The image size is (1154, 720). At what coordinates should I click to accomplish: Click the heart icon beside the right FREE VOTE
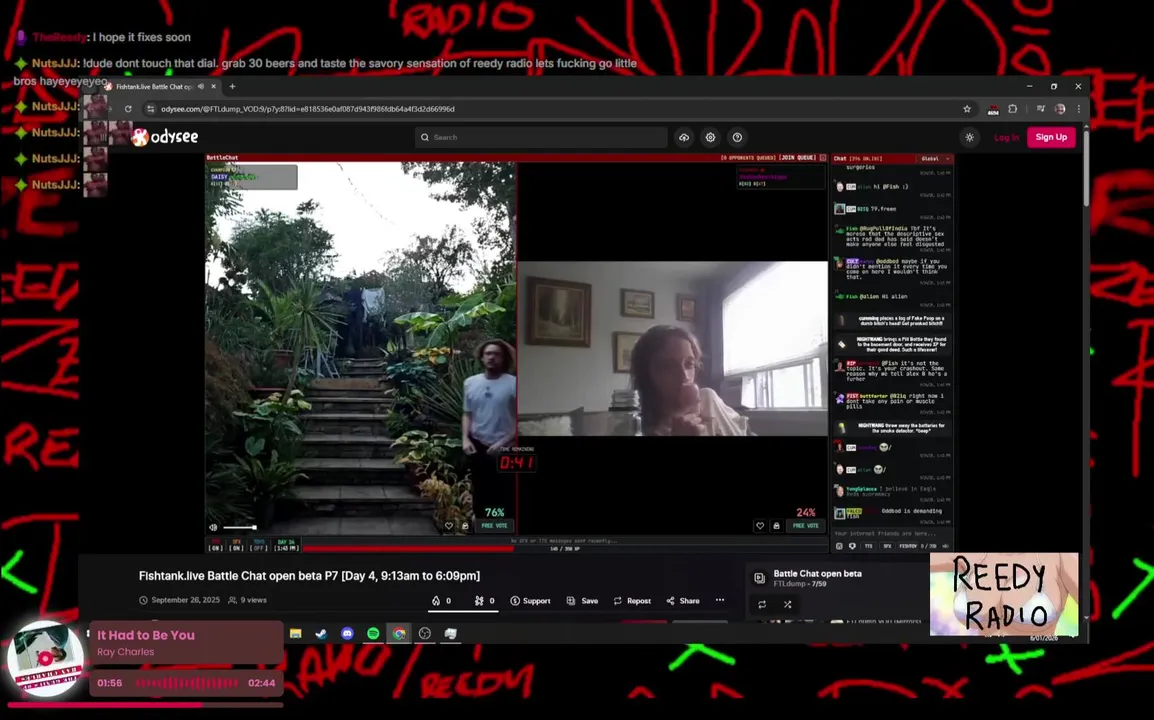pos(760,526)
